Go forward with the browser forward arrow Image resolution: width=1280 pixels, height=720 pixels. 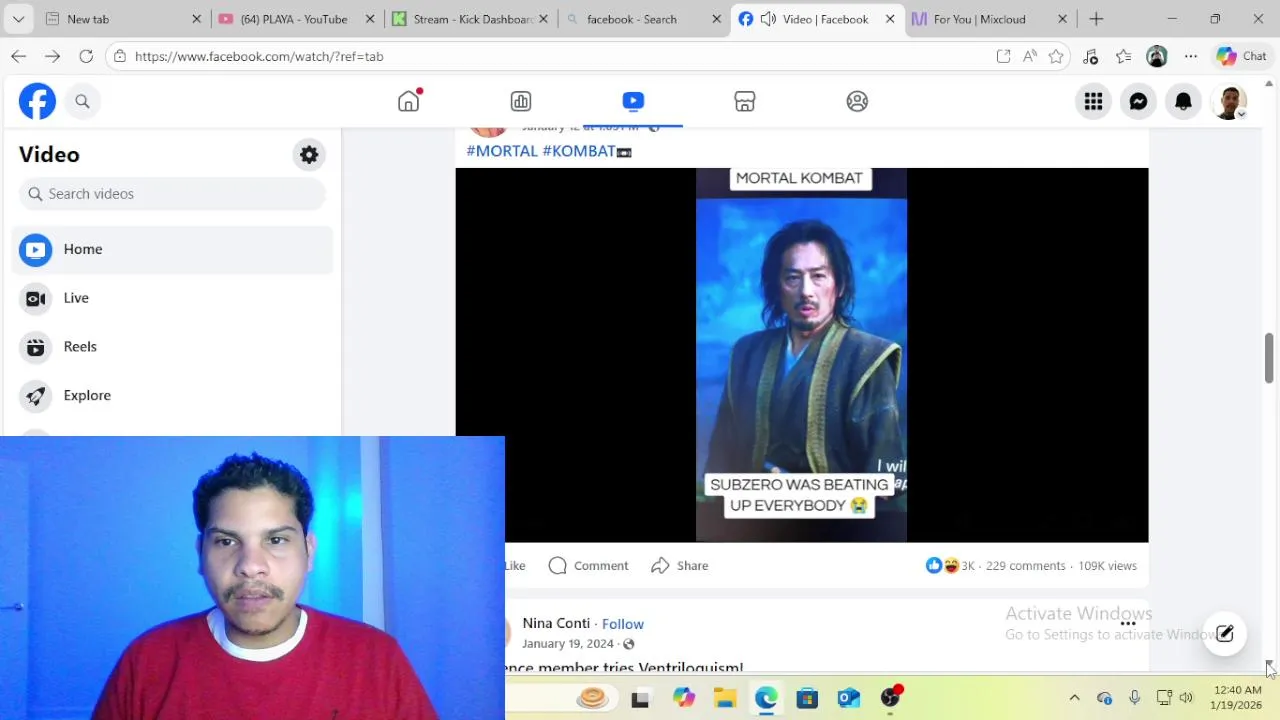click(x=52, y=57)
